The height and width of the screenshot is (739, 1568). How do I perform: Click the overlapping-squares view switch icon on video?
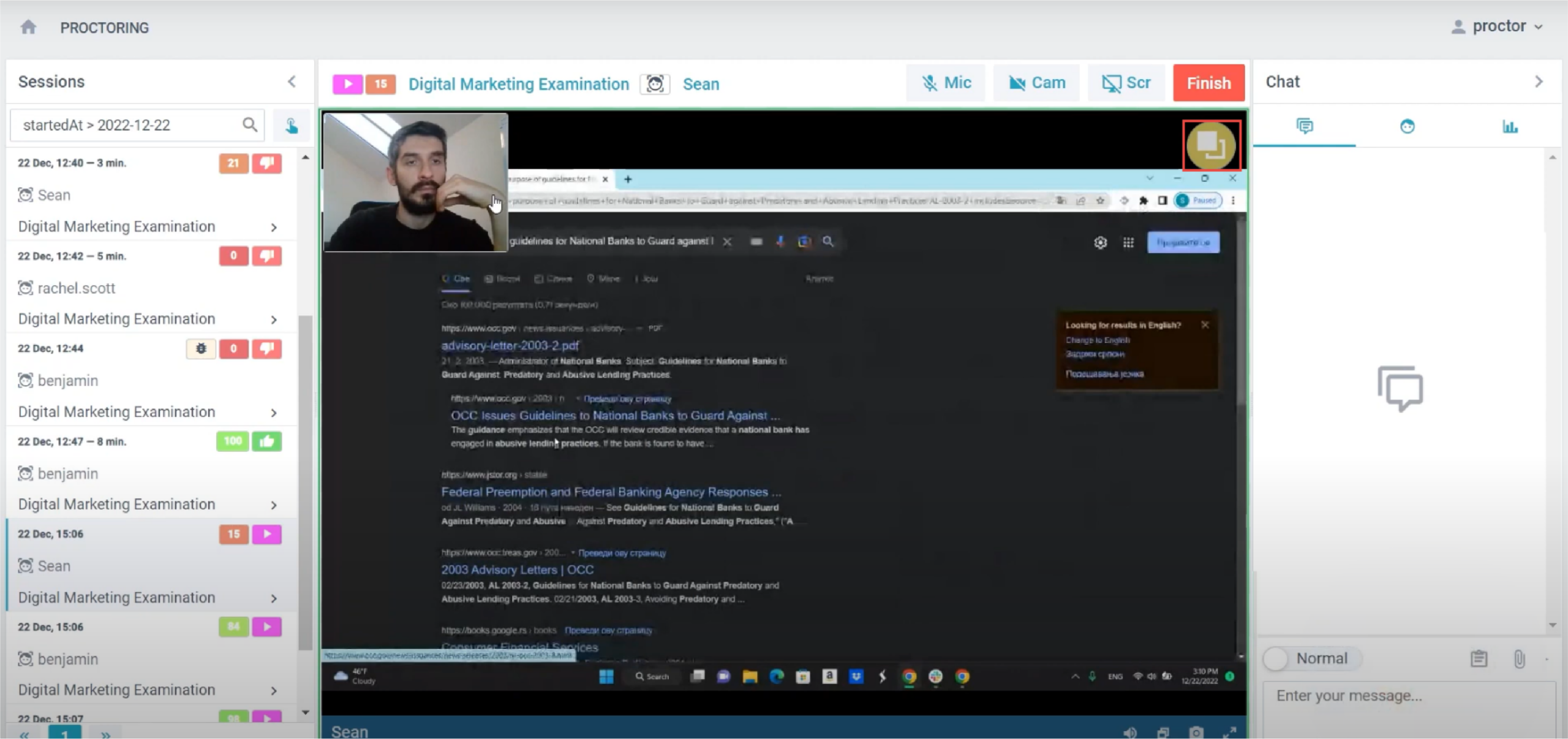1210,145
